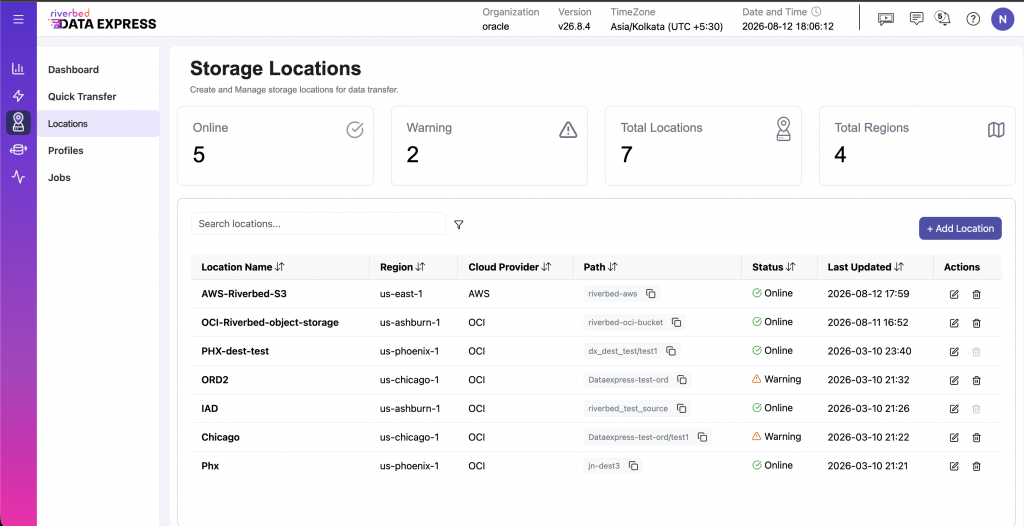Image resolution: width=1024 pixels, height=526 pixels.
Task: Click the Warning summary card
Action: click(x=489, y=146)
